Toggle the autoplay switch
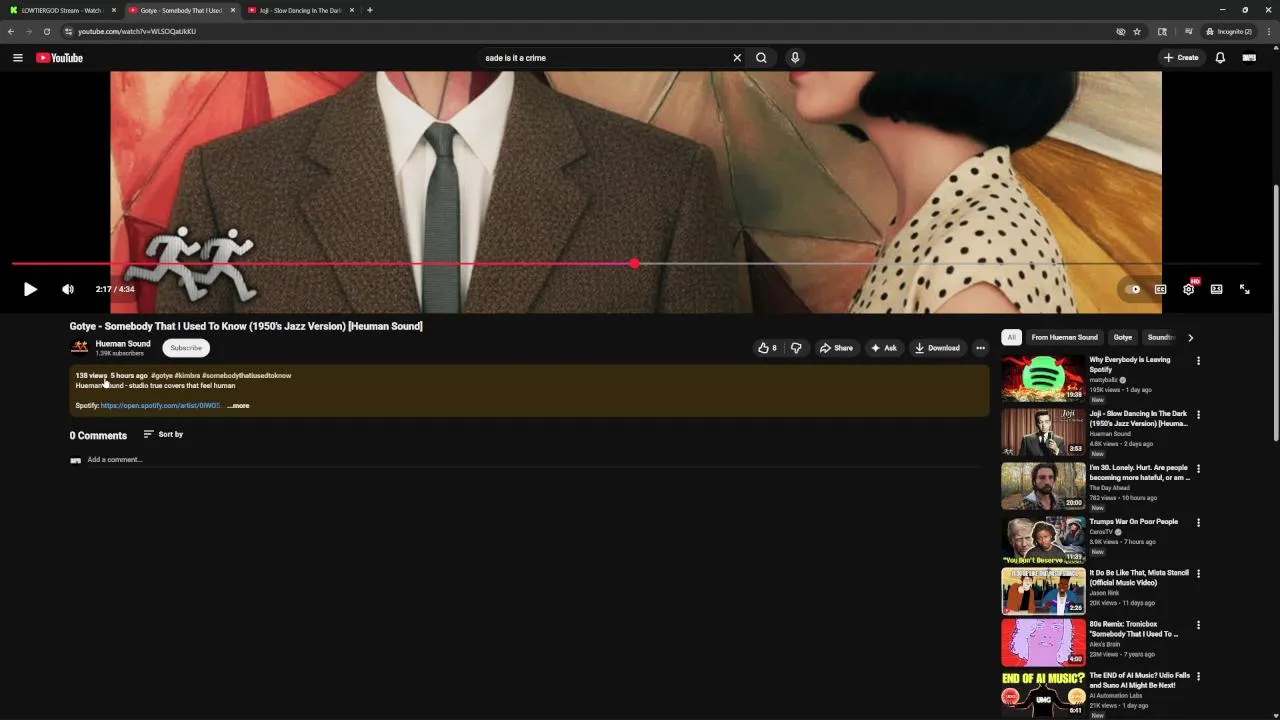The image size is (1280, 720). coord(1132,289)
